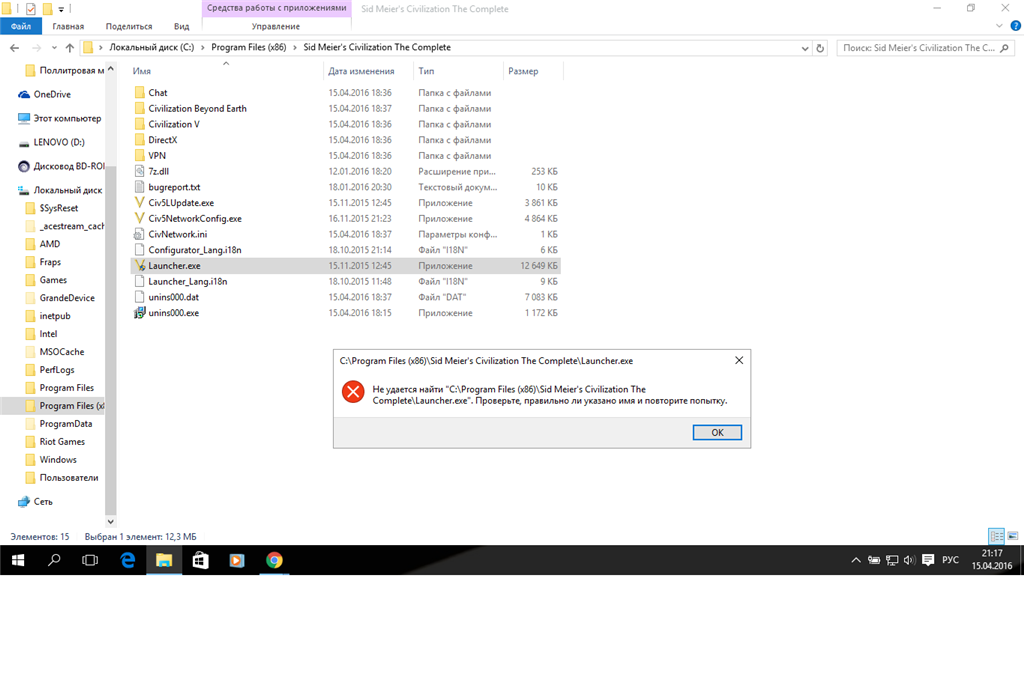Open the taskbar clock and date
This screenshot has height=685, width=1024.
(991, 560)
